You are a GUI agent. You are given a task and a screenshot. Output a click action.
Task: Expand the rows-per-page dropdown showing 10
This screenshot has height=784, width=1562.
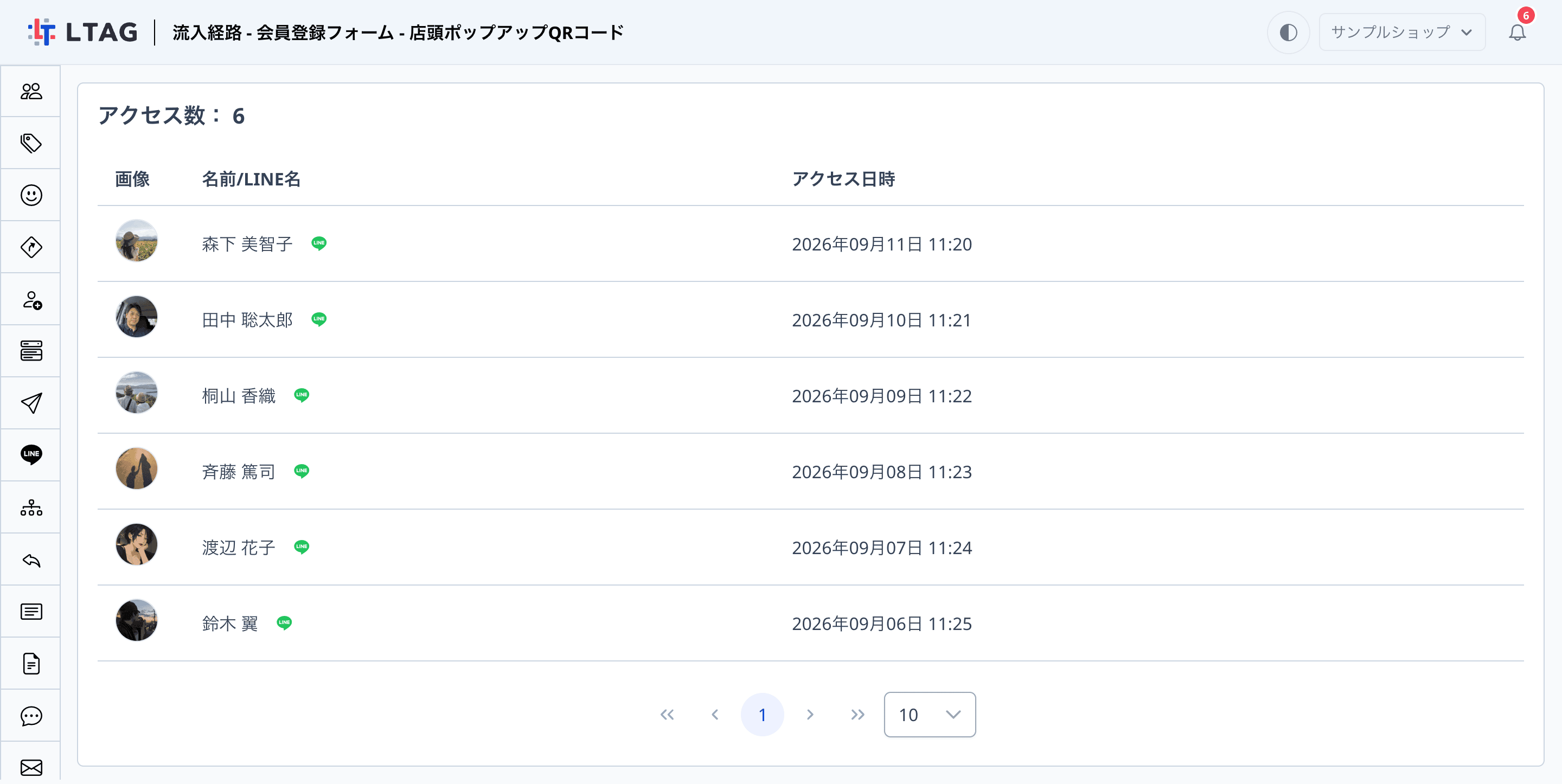click(930, 715)
